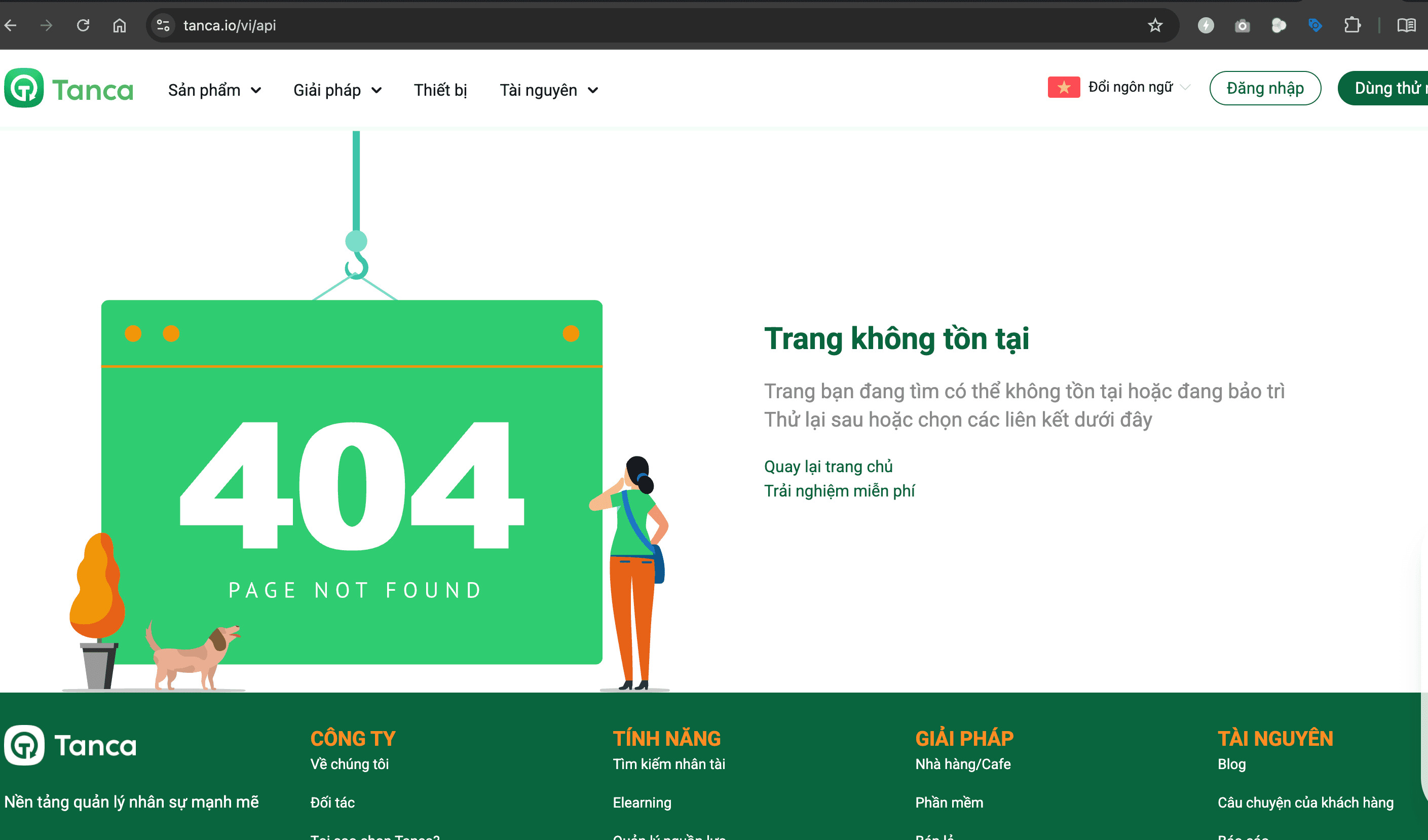This screenshot has width=1428, height=840.
Task: Open the extensions puzzle piece icon
Action: (1353, 25)
